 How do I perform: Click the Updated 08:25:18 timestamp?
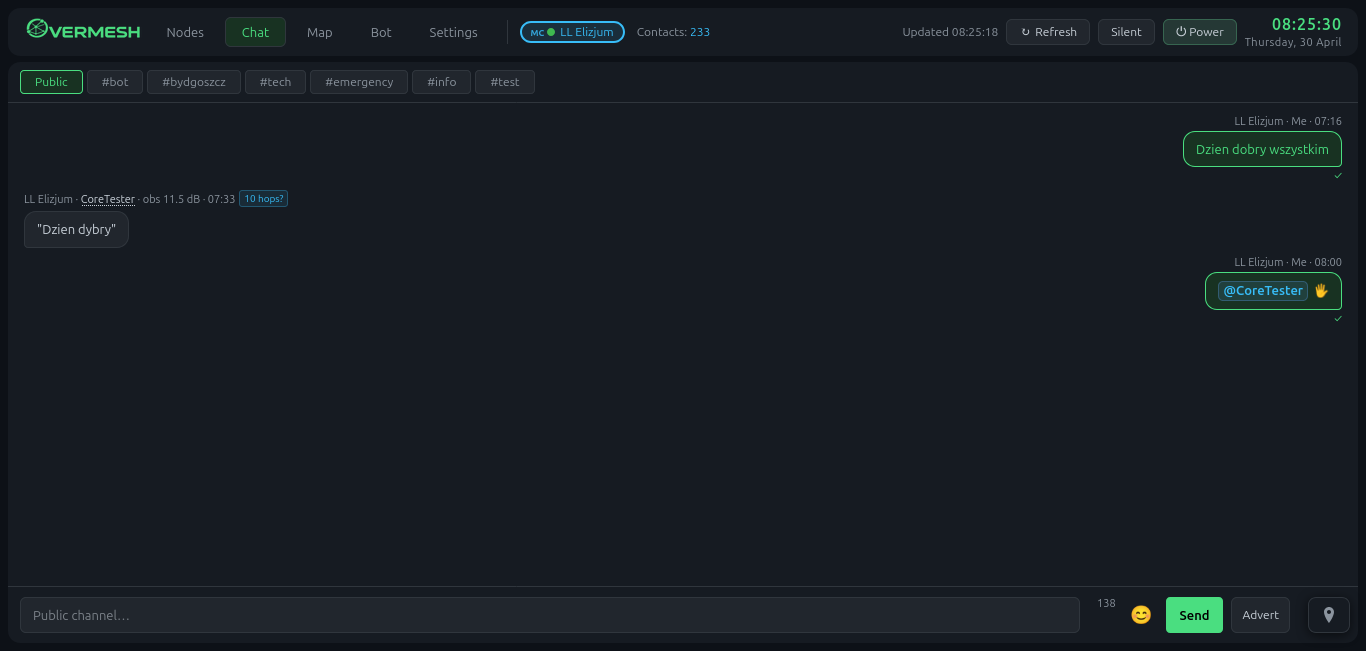pyautogui.click(x=950, y=32)
